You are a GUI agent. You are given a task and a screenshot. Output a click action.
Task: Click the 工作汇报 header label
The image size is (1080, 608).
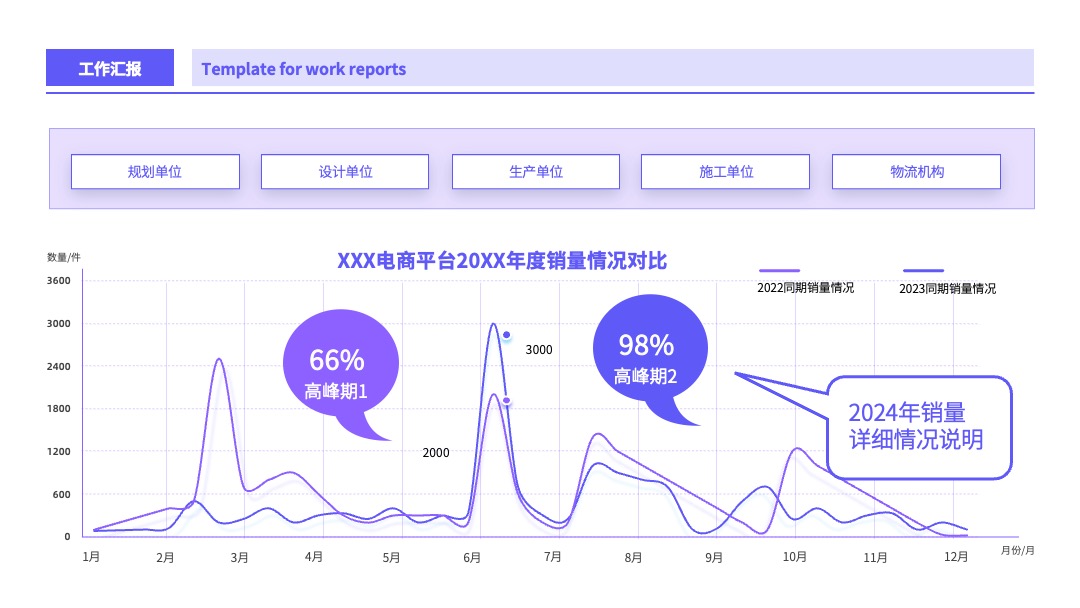coord(110,68)
